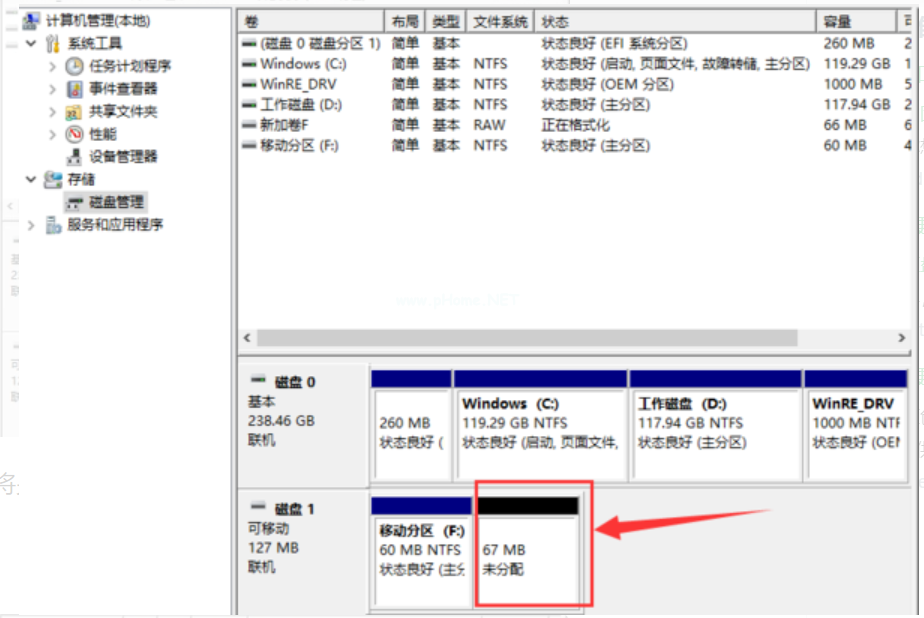Click the Computer Management root icon
The image size is (924, 618).
tap(32, 20)
